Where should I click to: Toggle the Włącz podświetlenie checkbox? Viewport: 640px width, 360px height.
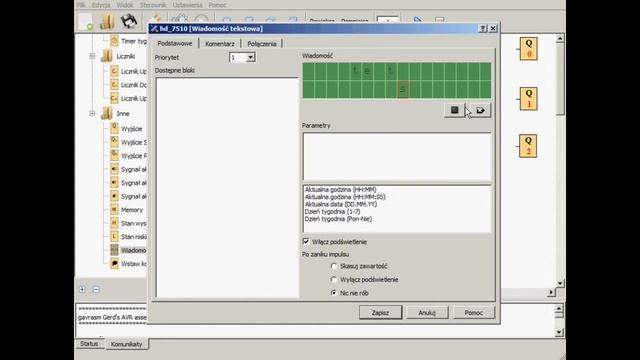(306, 242)
